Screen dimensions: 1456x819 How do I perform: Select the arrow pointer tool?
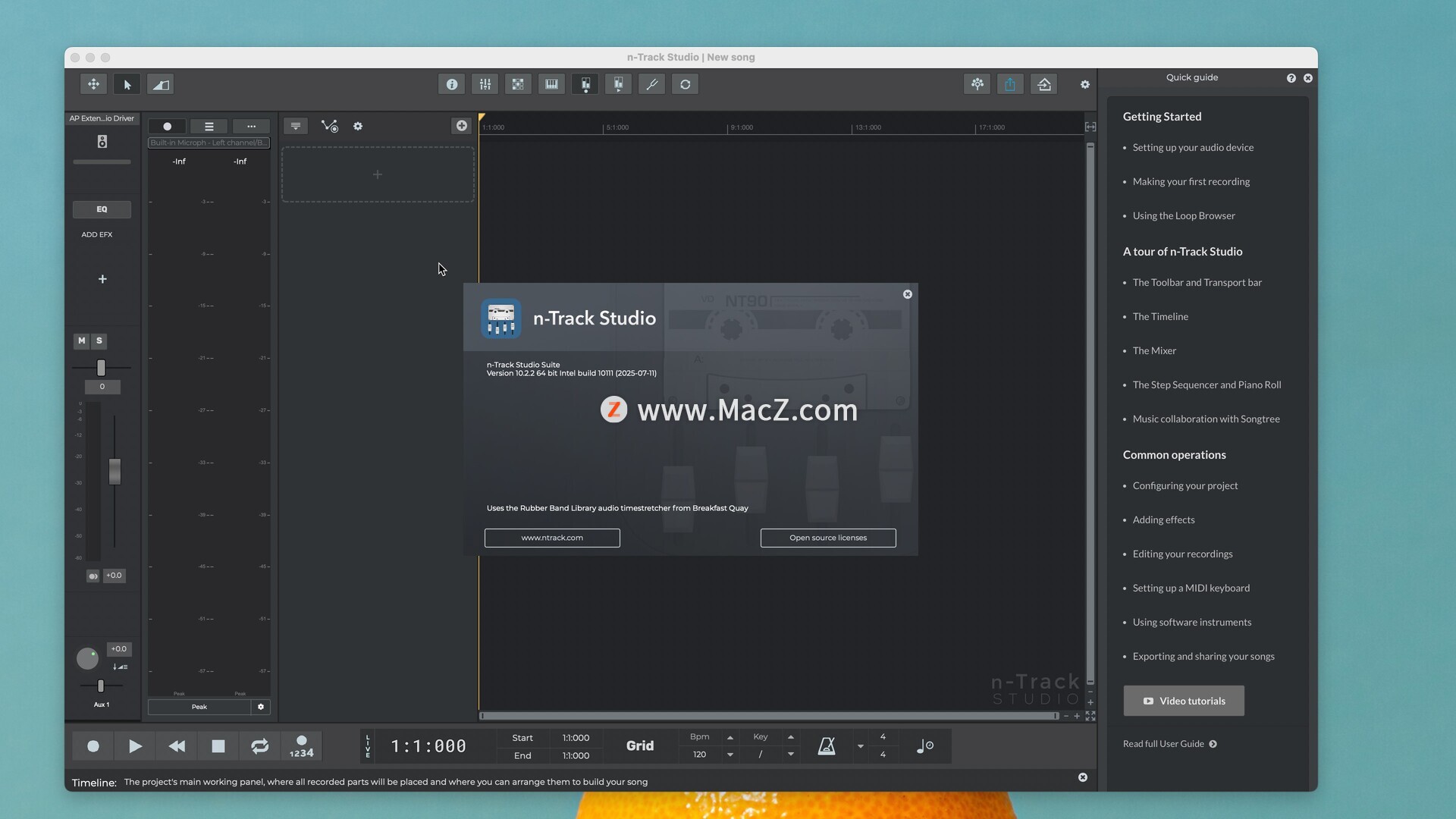coord(127,84)
